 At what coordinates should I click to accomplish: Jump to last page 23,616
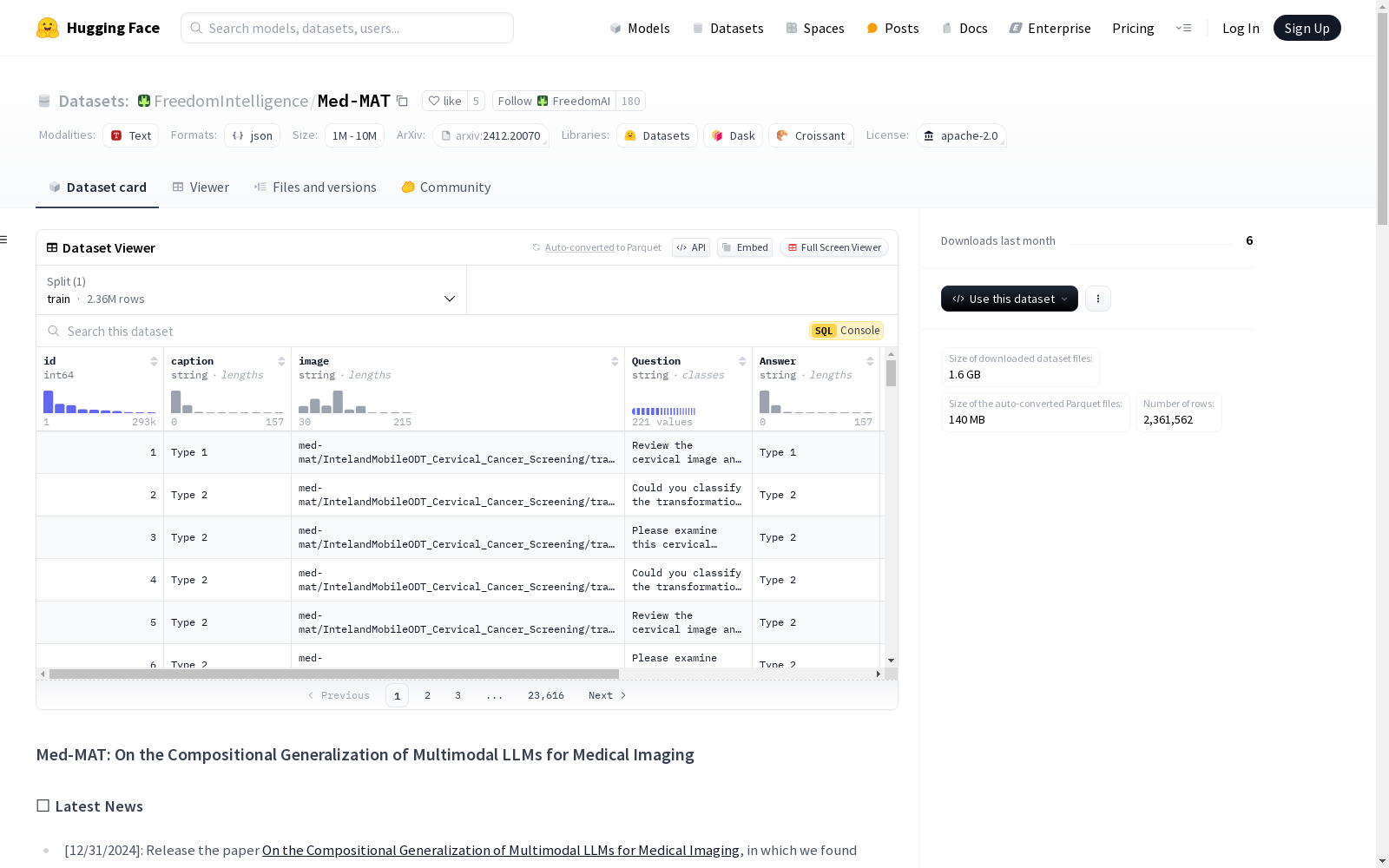(x=546, y=695)
